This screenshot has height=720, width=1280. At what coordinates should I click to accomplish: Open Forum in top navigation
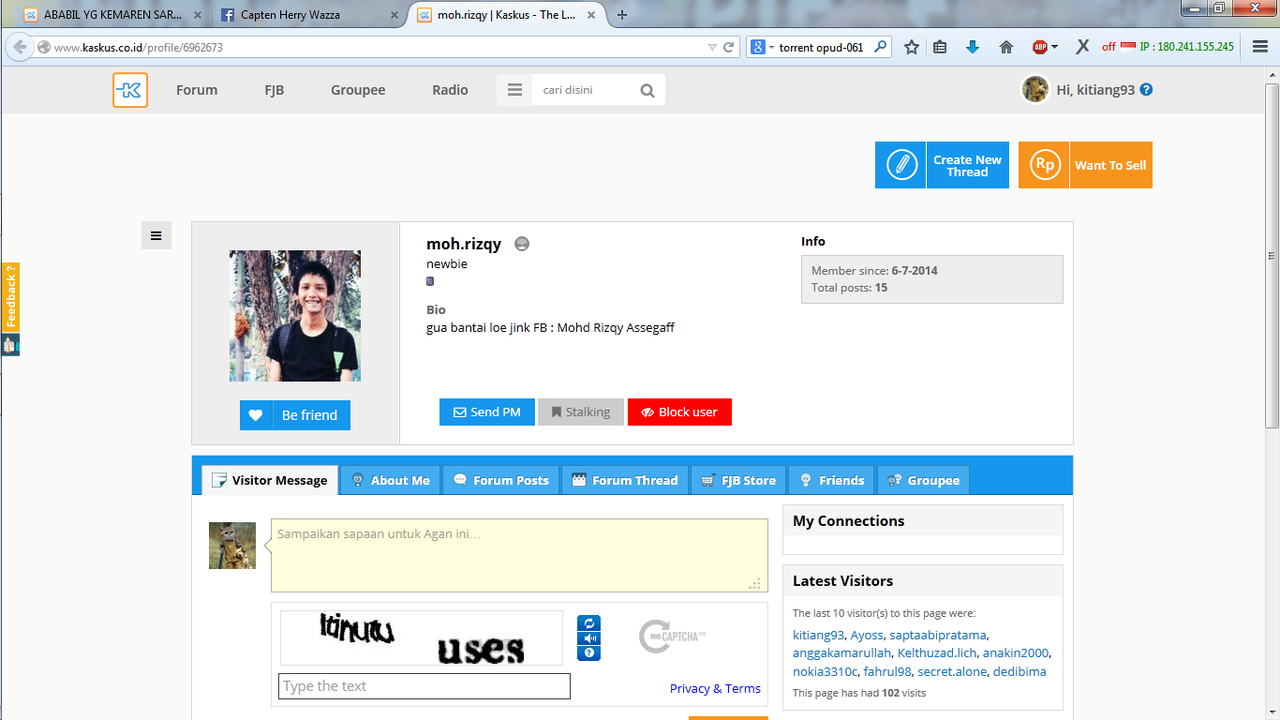click(197, 90)
